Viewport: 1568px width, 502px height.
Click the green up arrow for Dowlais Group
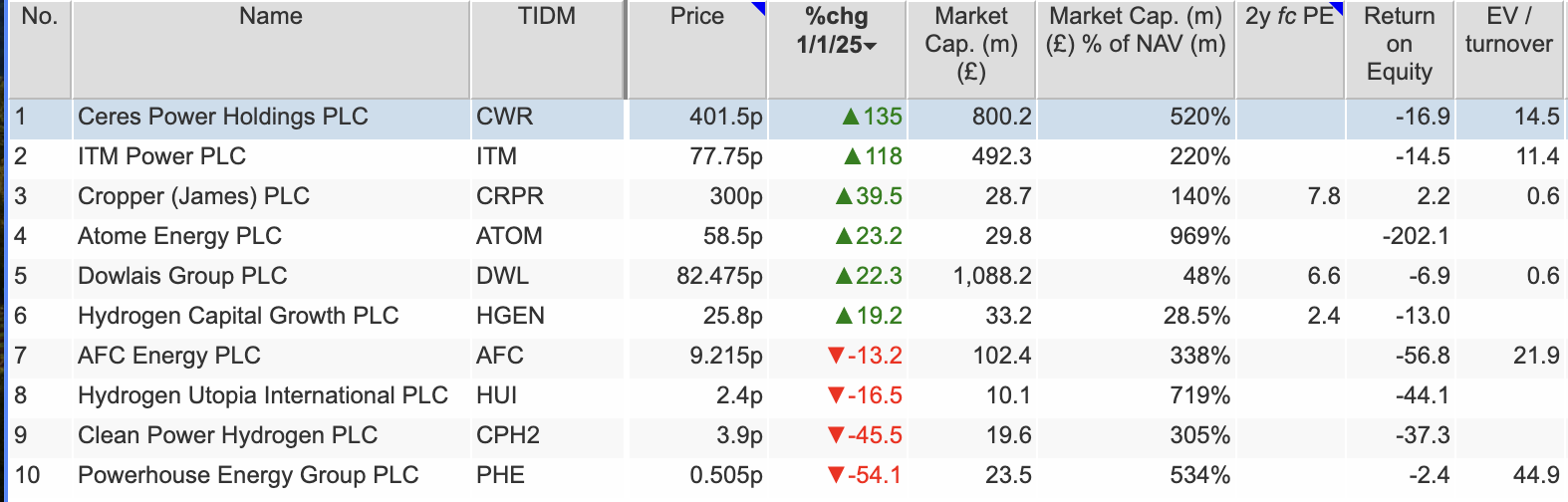pyautogui.click(x=844, y=276)
